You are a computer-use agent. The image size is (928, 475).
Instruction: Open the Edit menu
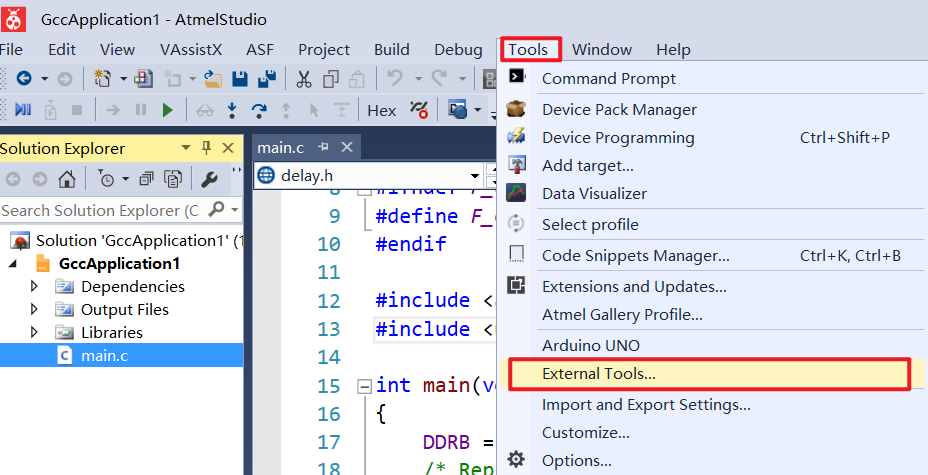point(62,50)
